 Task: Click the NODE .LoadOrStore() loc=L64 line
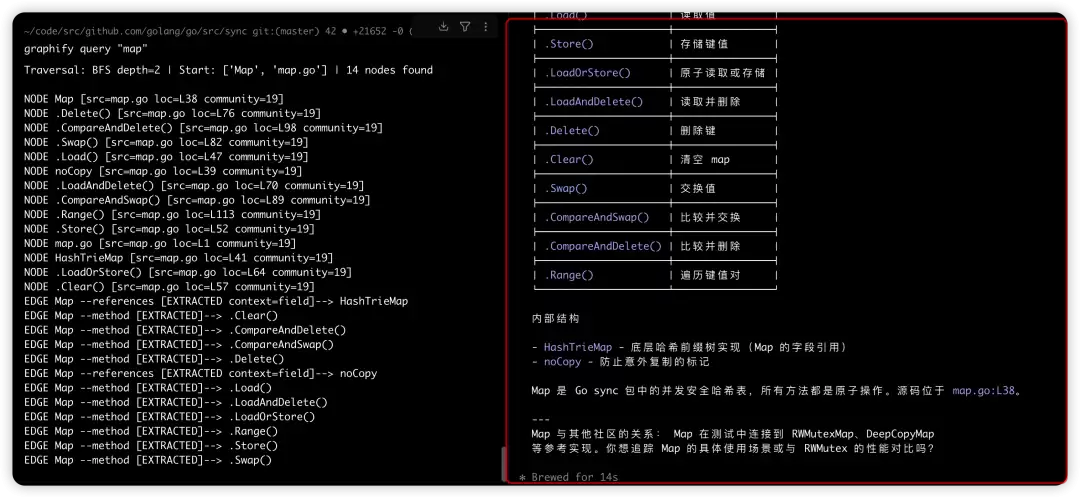187,272
